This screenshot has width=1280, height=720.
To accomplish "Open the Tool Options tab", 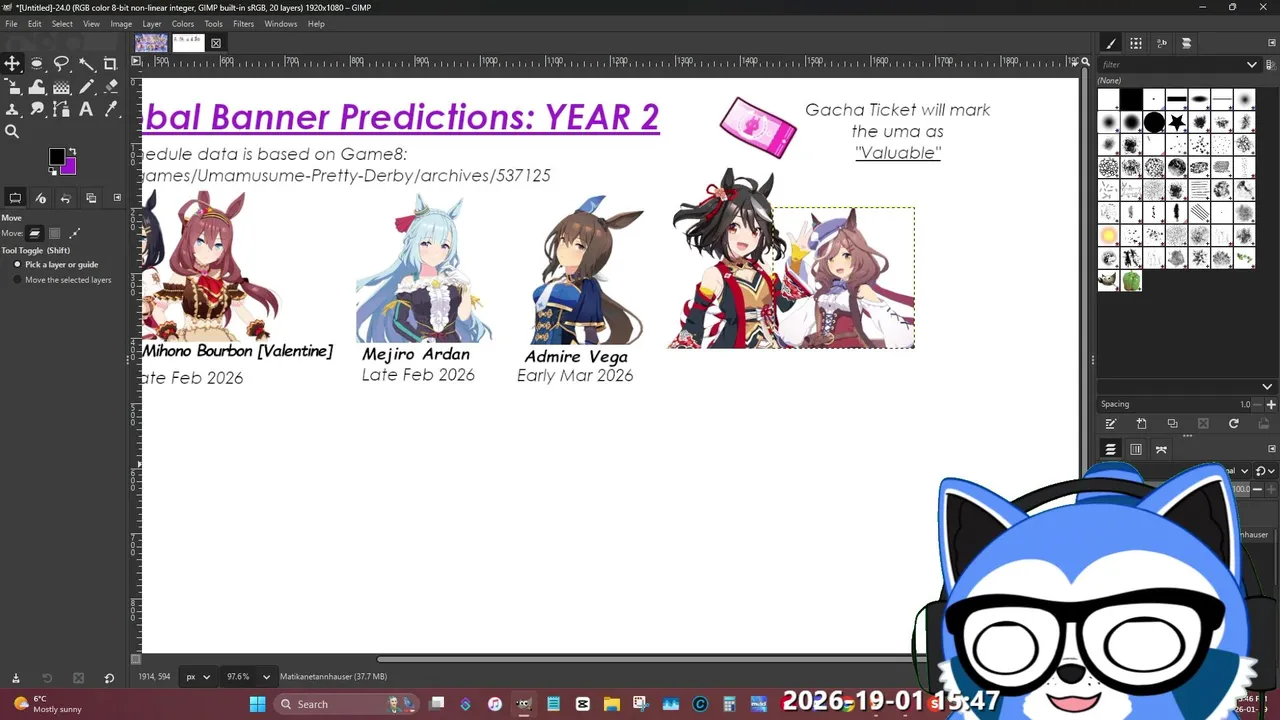I will click(x=15, y=198).
